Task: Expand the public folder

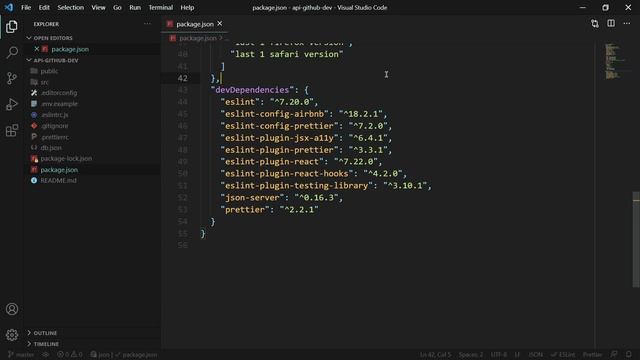Action: [x=49, y=71]
